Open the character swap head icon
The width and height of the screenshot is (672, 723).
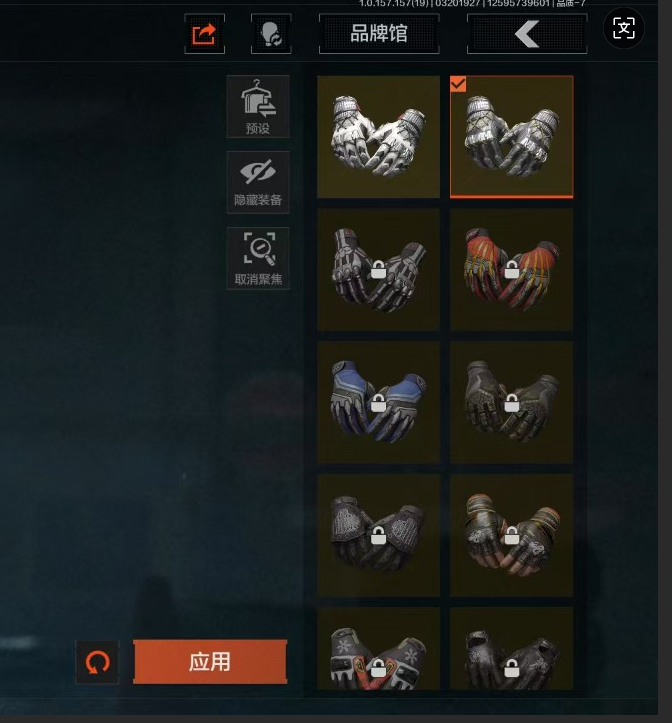tap(271, 34)
